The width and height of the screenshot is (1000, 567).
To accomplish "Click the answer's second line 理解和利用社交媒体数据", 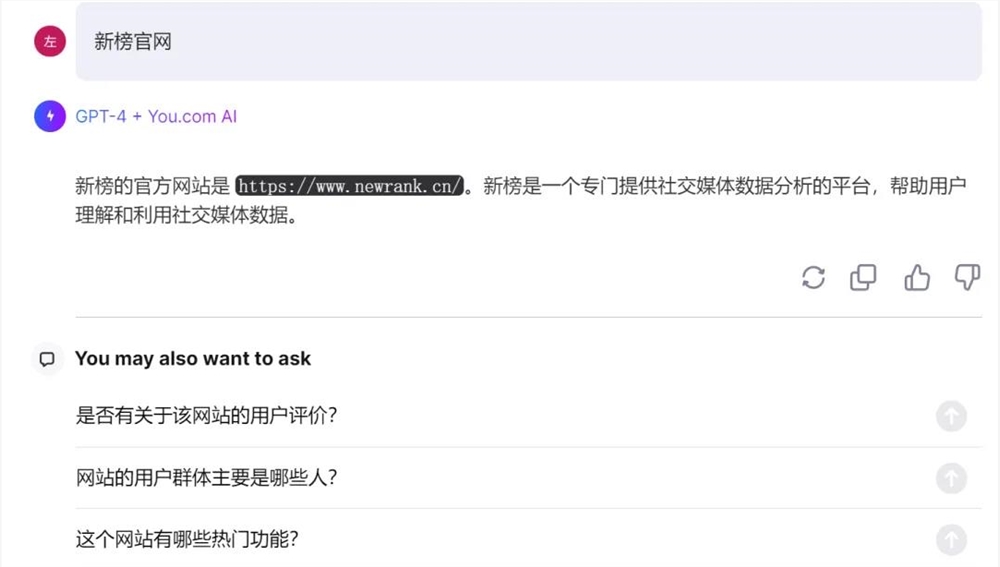I will pos(186,216).
